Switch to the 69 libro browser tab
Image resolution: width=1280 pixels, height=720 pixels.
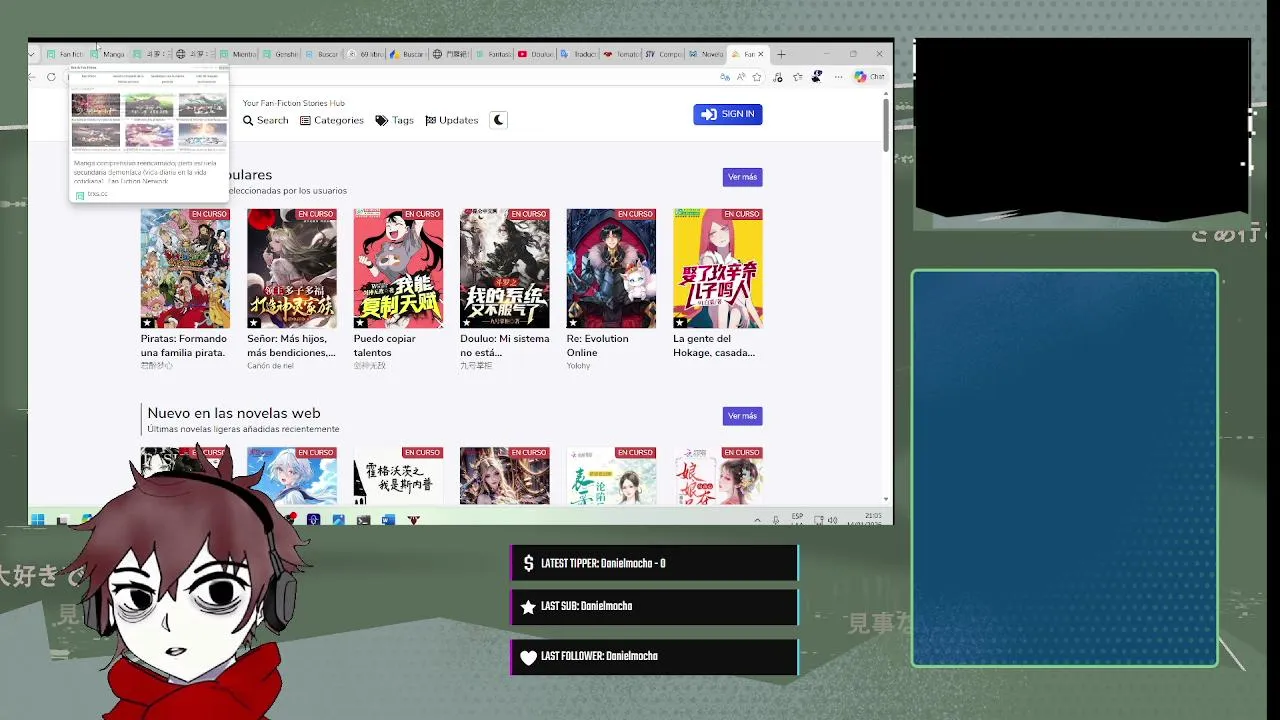pos(366,54)
